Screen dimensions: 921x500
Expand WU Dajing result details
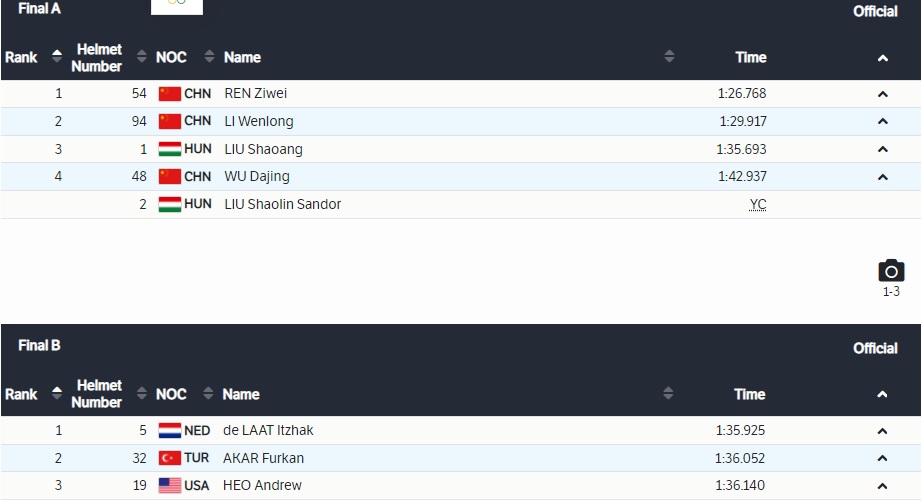pyautogui.click(x=883, y=177)
